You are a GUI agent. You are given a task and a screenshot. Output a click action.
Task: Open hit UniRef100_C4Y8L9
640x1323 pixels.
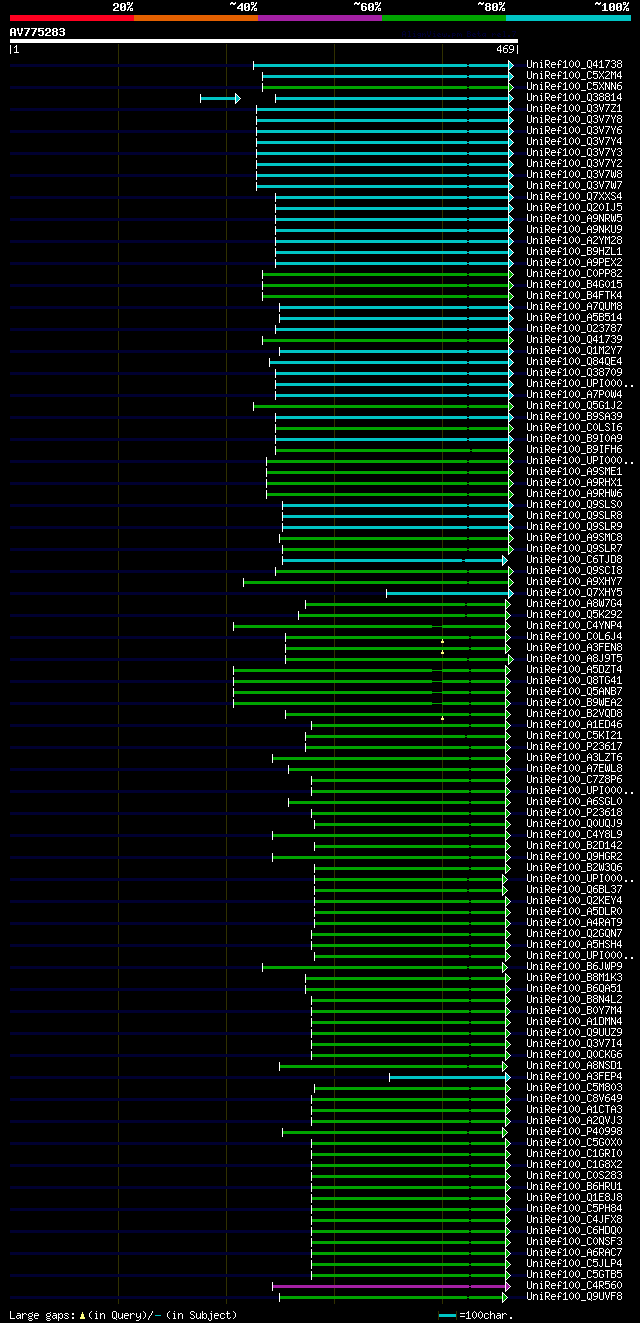tap(574, 834)
